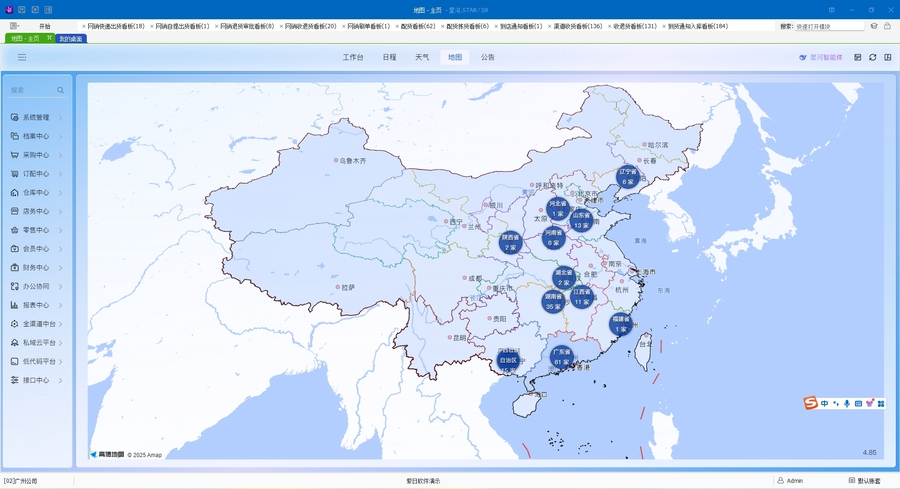Expand the 会员中心 chevron

[x=60, y=249]
